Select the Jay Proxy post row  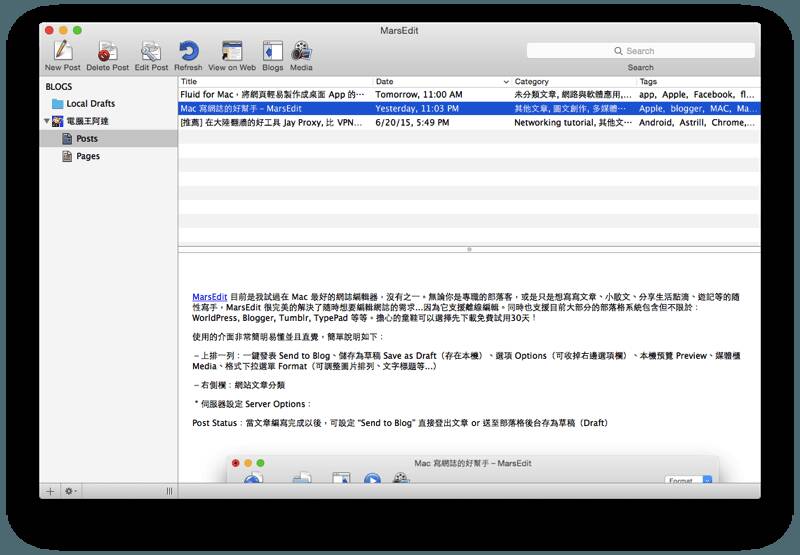(x=469, y=122)
